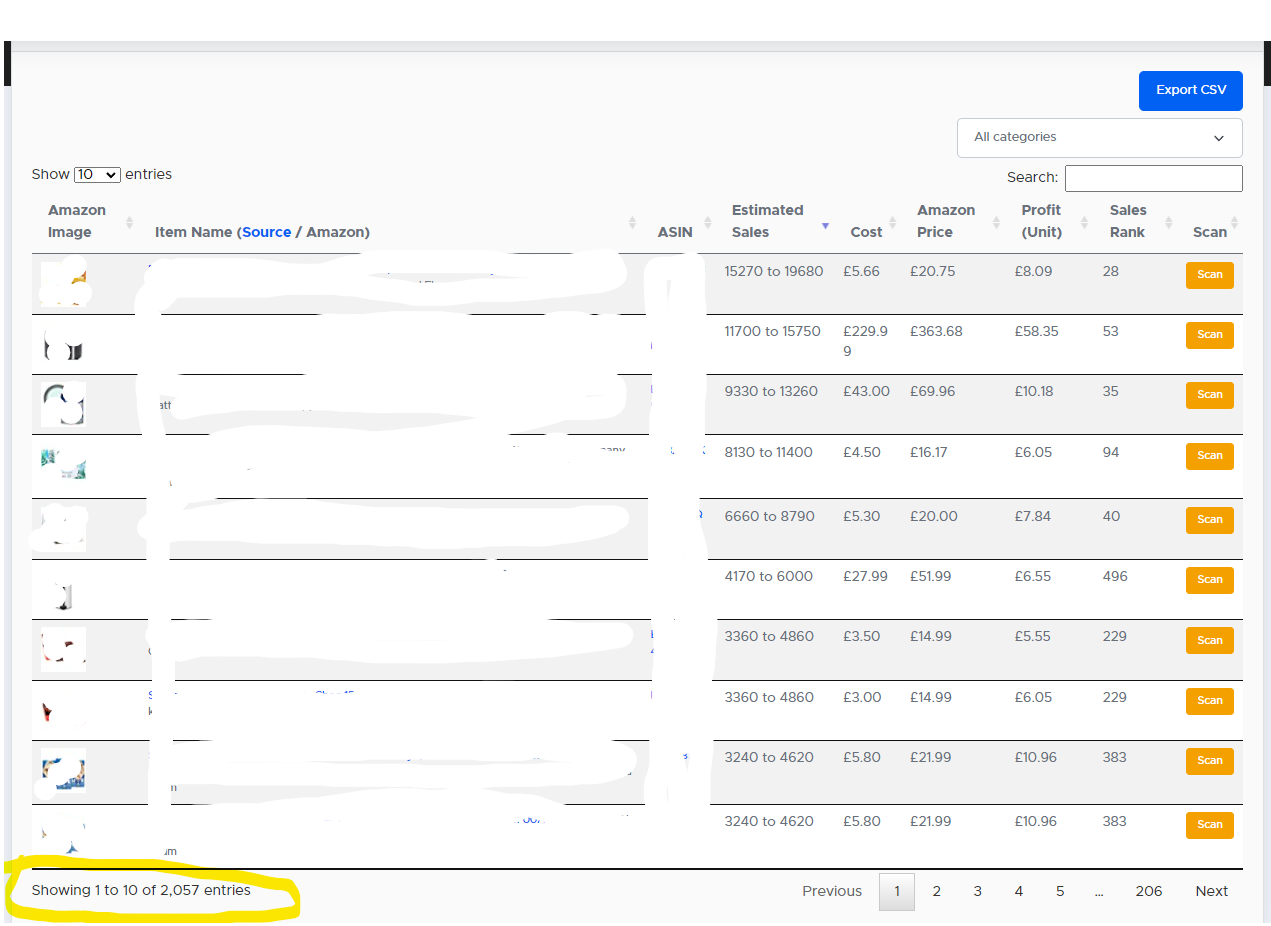Click the Export CSV button
The image size is (1271, 926).
point(1190,90)
